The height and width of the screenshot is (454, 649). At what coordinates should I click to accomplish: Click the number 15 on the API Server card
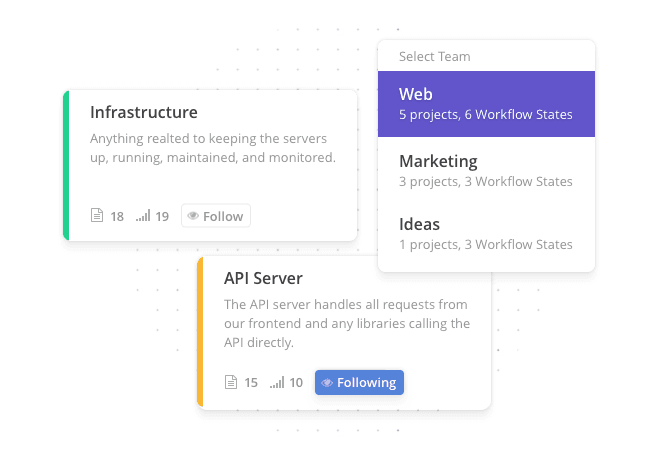251,382
